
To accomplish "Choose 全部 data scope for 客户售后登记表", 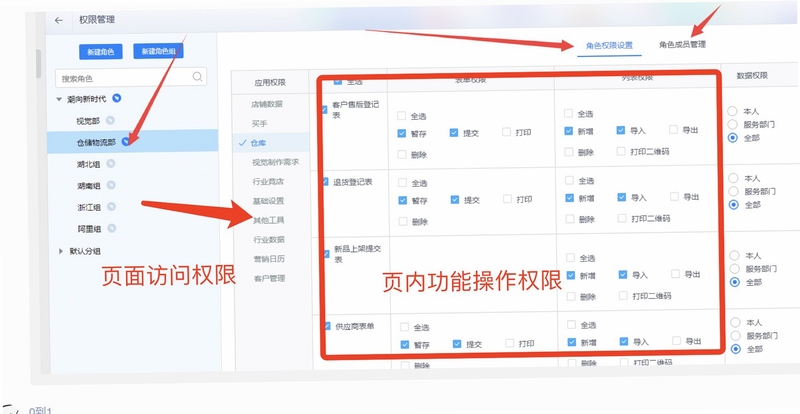I will (x=733, y=137).
